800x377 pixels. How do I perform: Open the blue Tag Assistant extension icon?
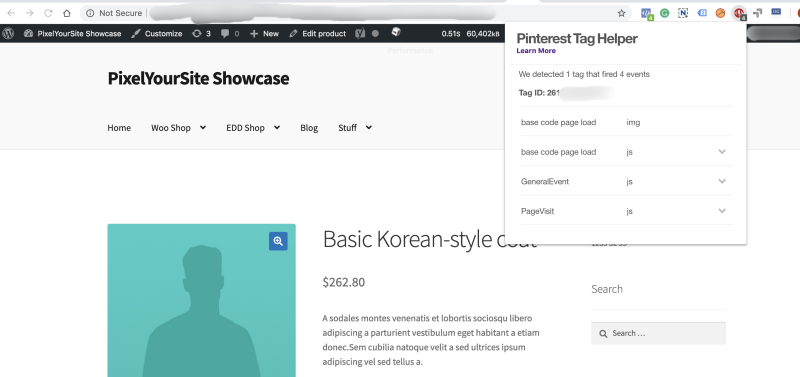pyautogui.click(x=702, y=13)
